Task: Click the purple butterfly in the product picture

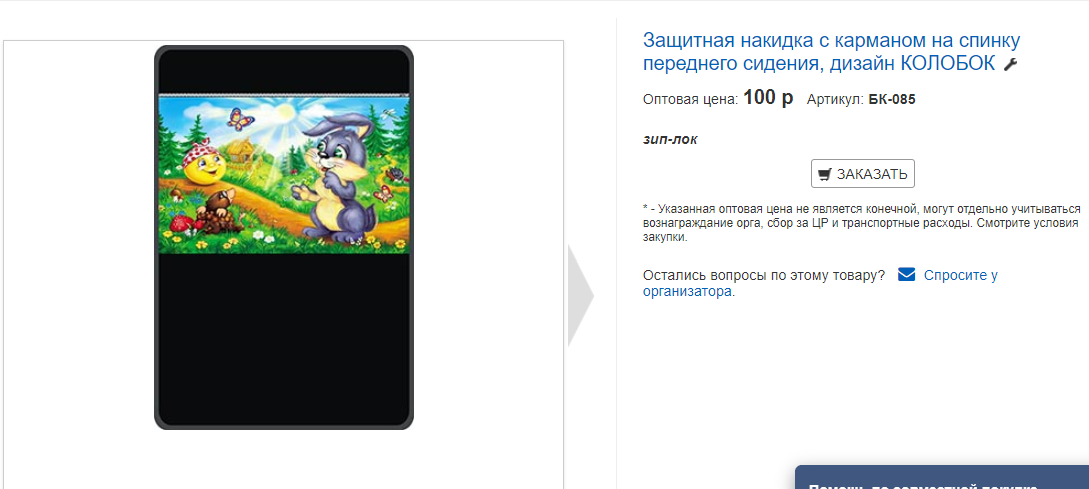Action: coord(240,118)
